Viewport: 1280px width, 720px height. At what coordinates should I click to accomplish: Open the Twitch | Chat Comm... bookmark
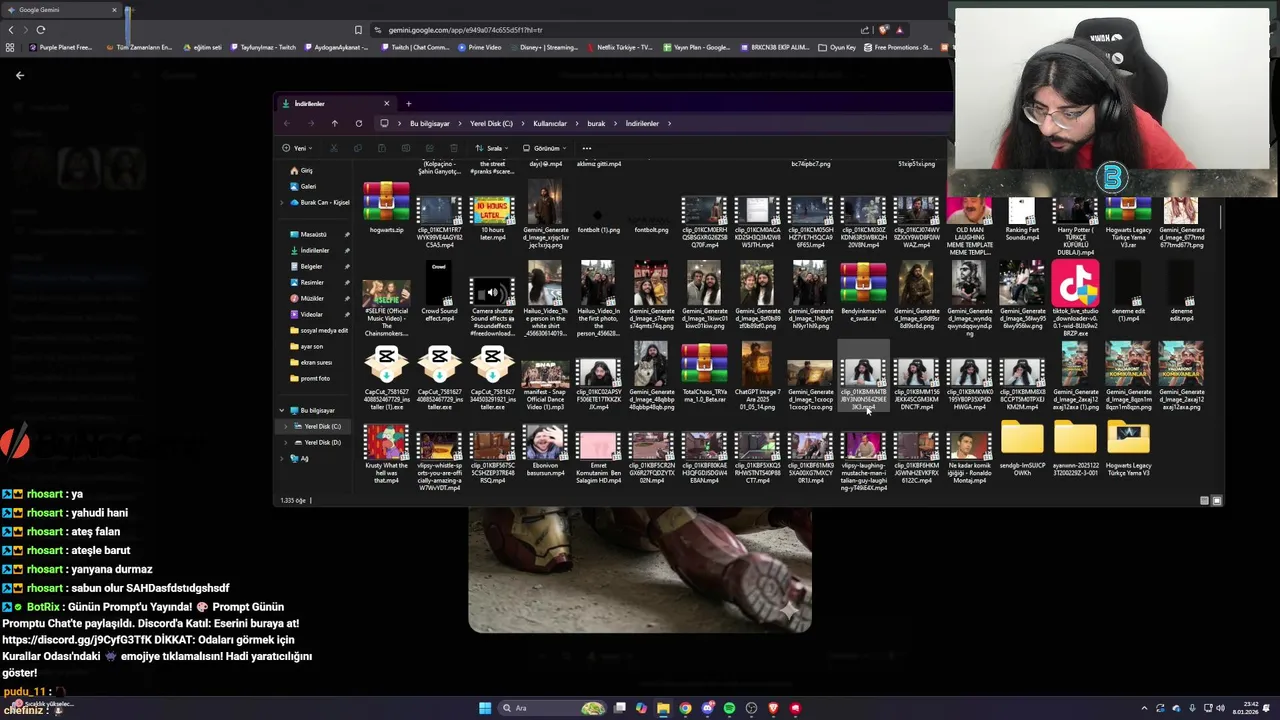[x=416, y=47]
